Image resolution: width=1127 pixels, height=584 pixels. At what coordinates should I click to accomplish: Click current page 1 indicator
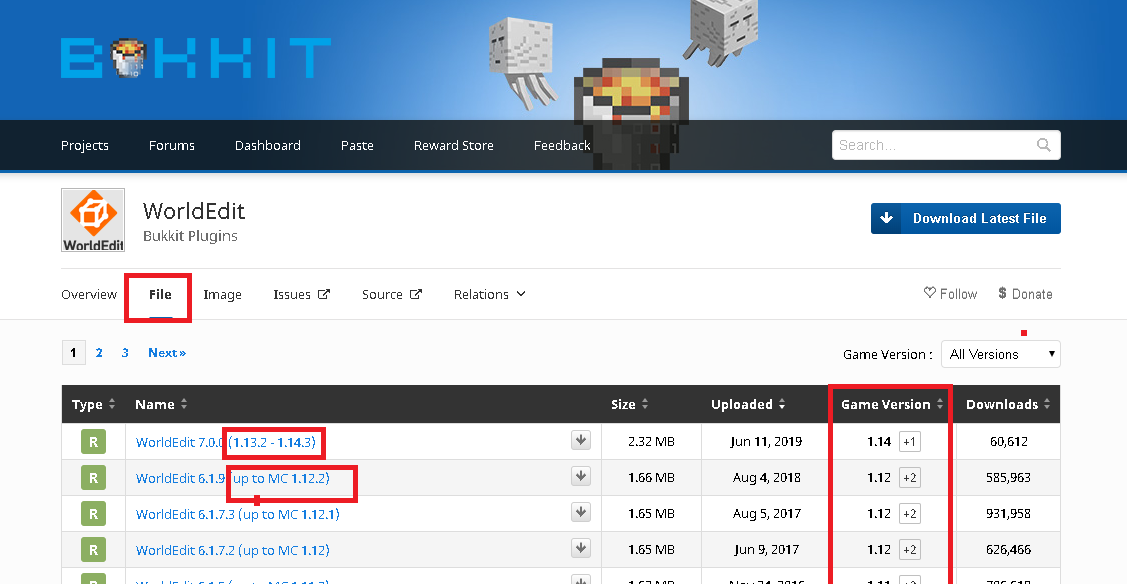[73, 353]
